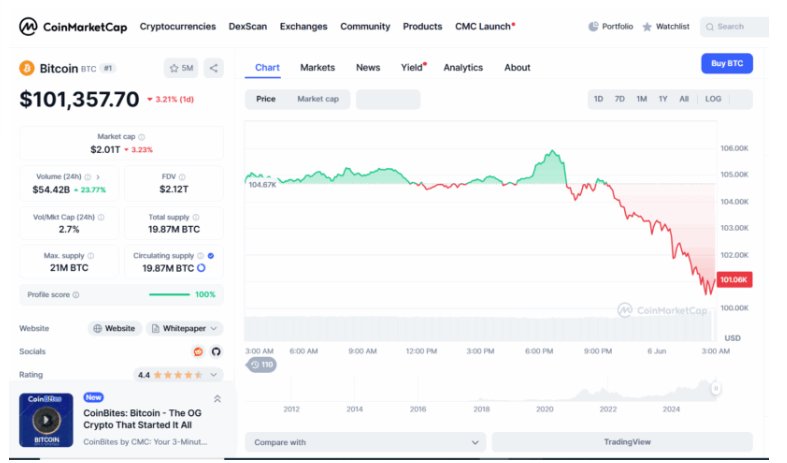Open the Community menu
Image resolution: width=787 pixels, height=463 pixels.
click(365, 27)
